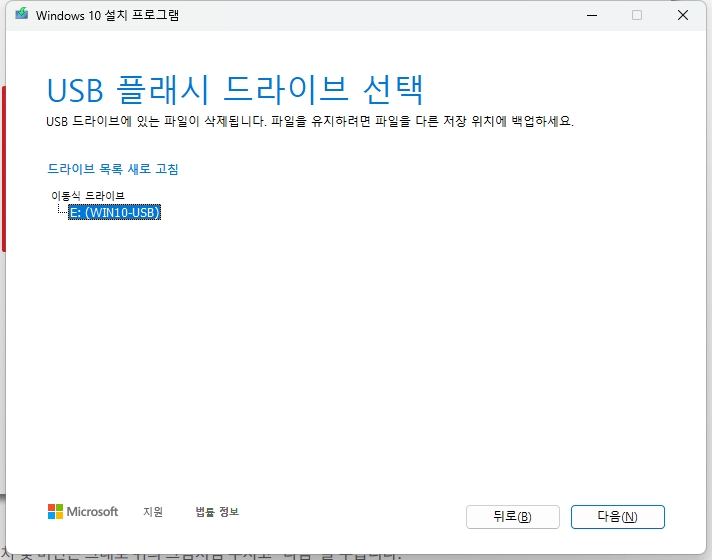Click the text warning that USB files are deleted
This screenshot has width=712, height=560.
[310, 121]
